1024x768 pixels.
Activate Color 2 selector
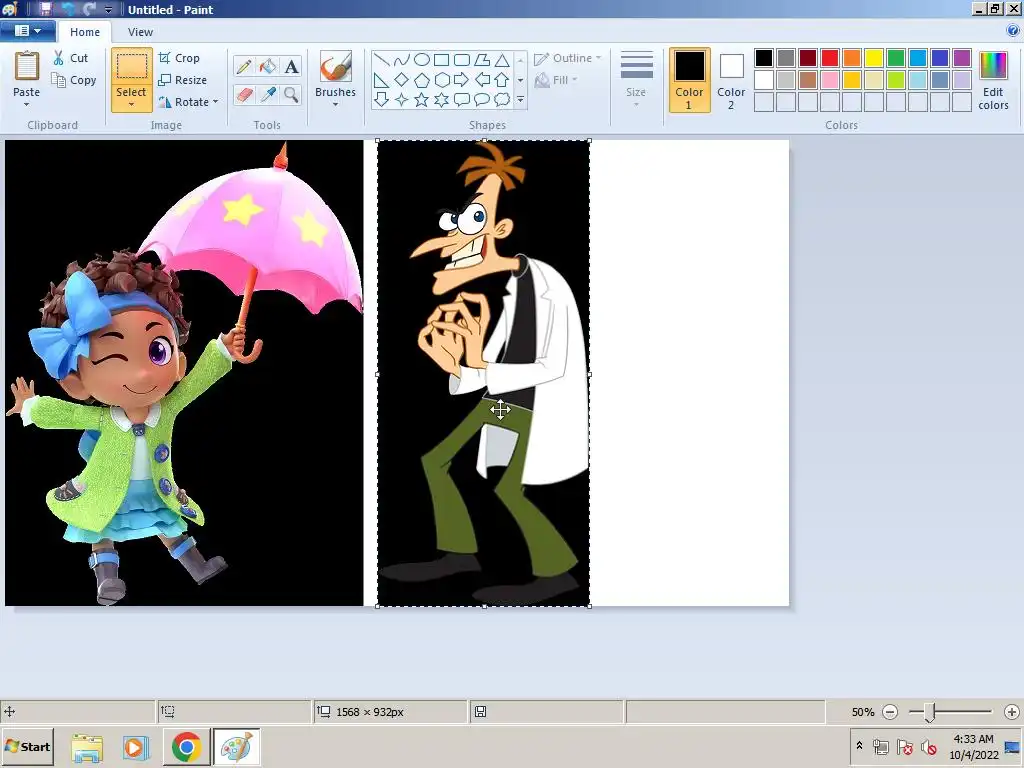(x=731, y=80)
